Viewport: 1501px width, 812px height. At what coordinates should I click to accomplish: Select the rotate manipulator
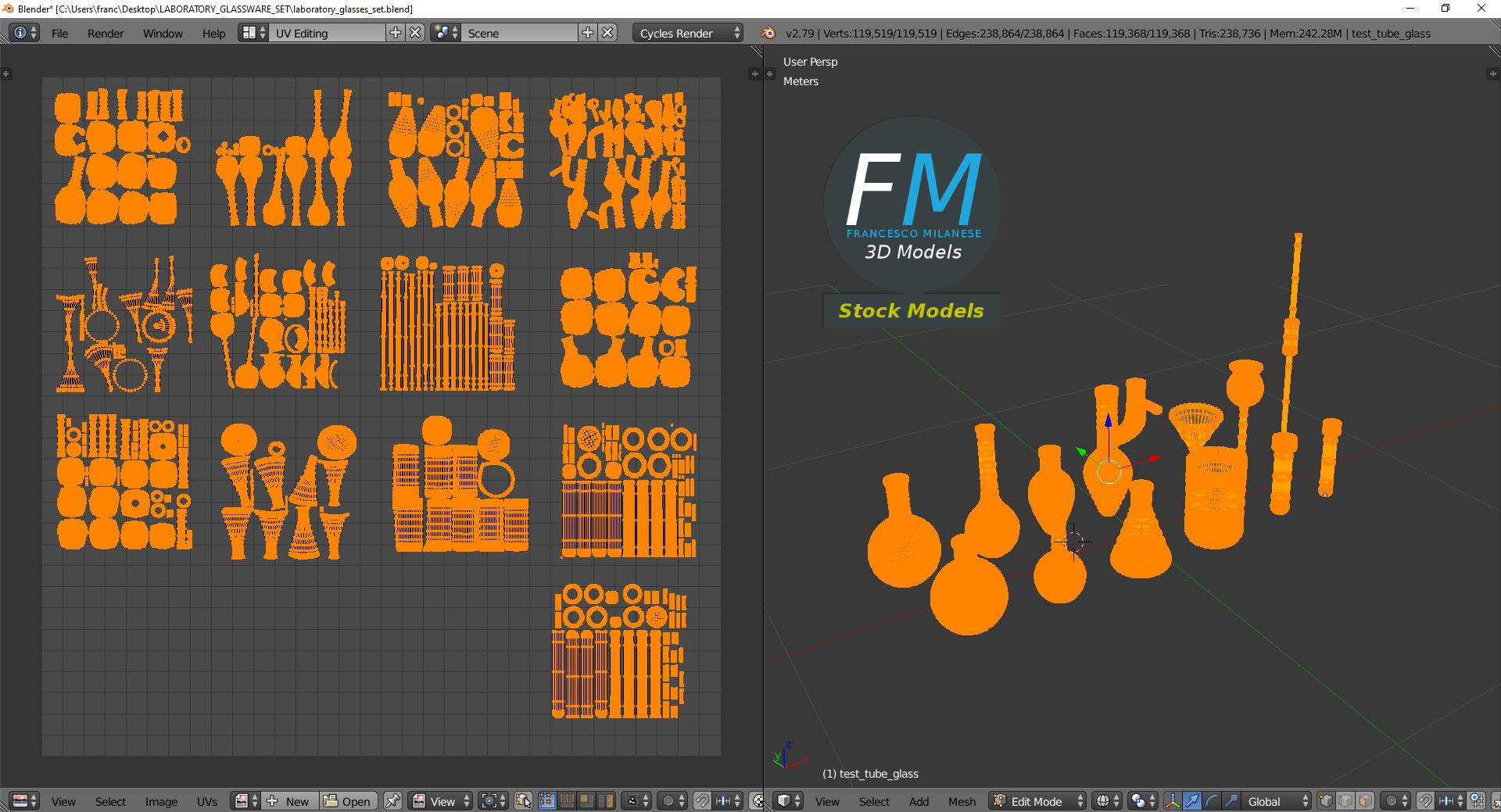[1212, 801]
